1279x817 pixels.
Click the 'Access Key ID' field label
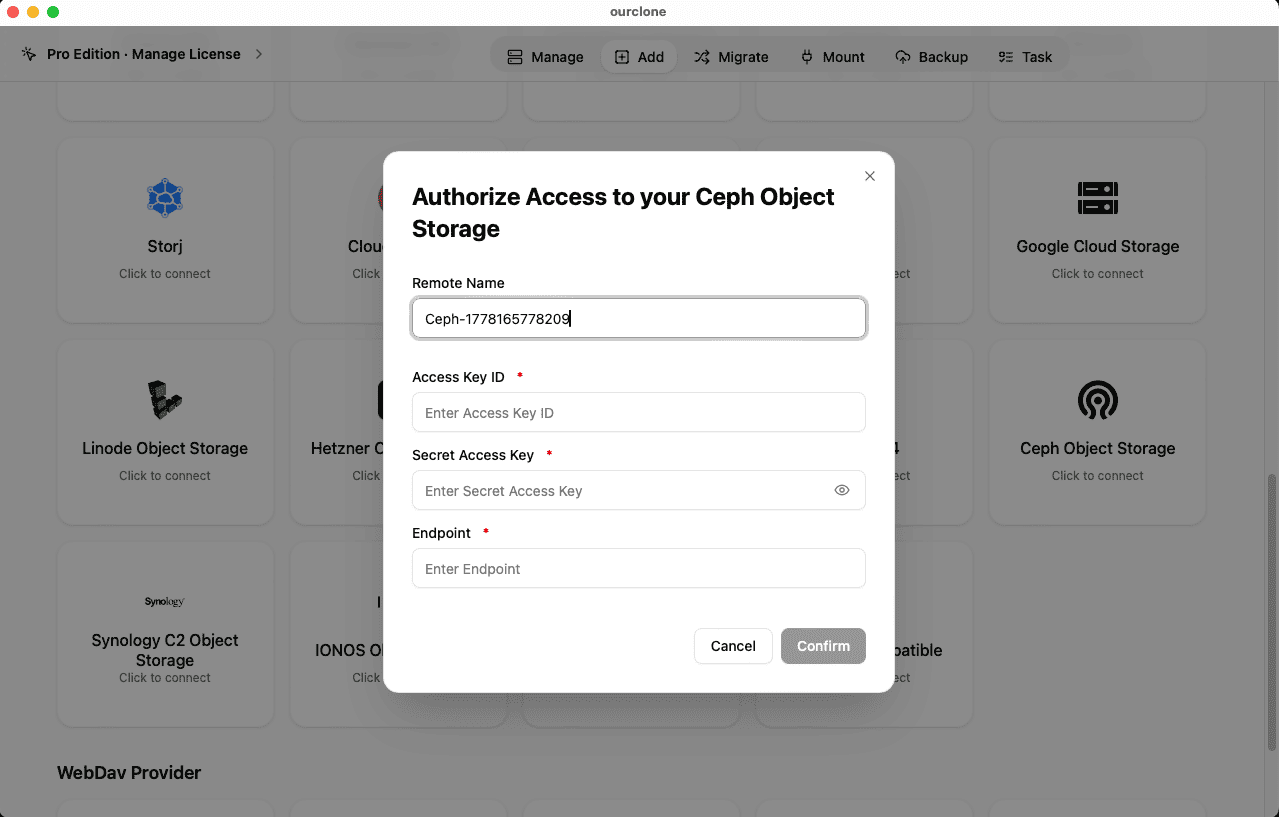point(458,377)
